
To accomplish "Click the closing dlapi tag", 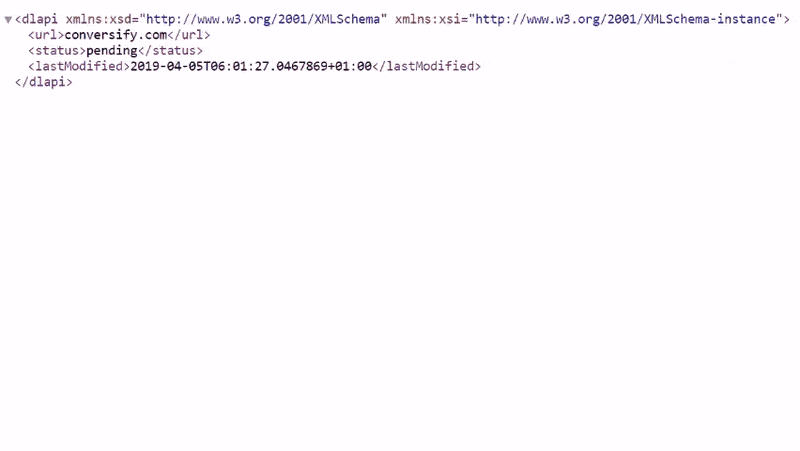I will coord(44,82).
